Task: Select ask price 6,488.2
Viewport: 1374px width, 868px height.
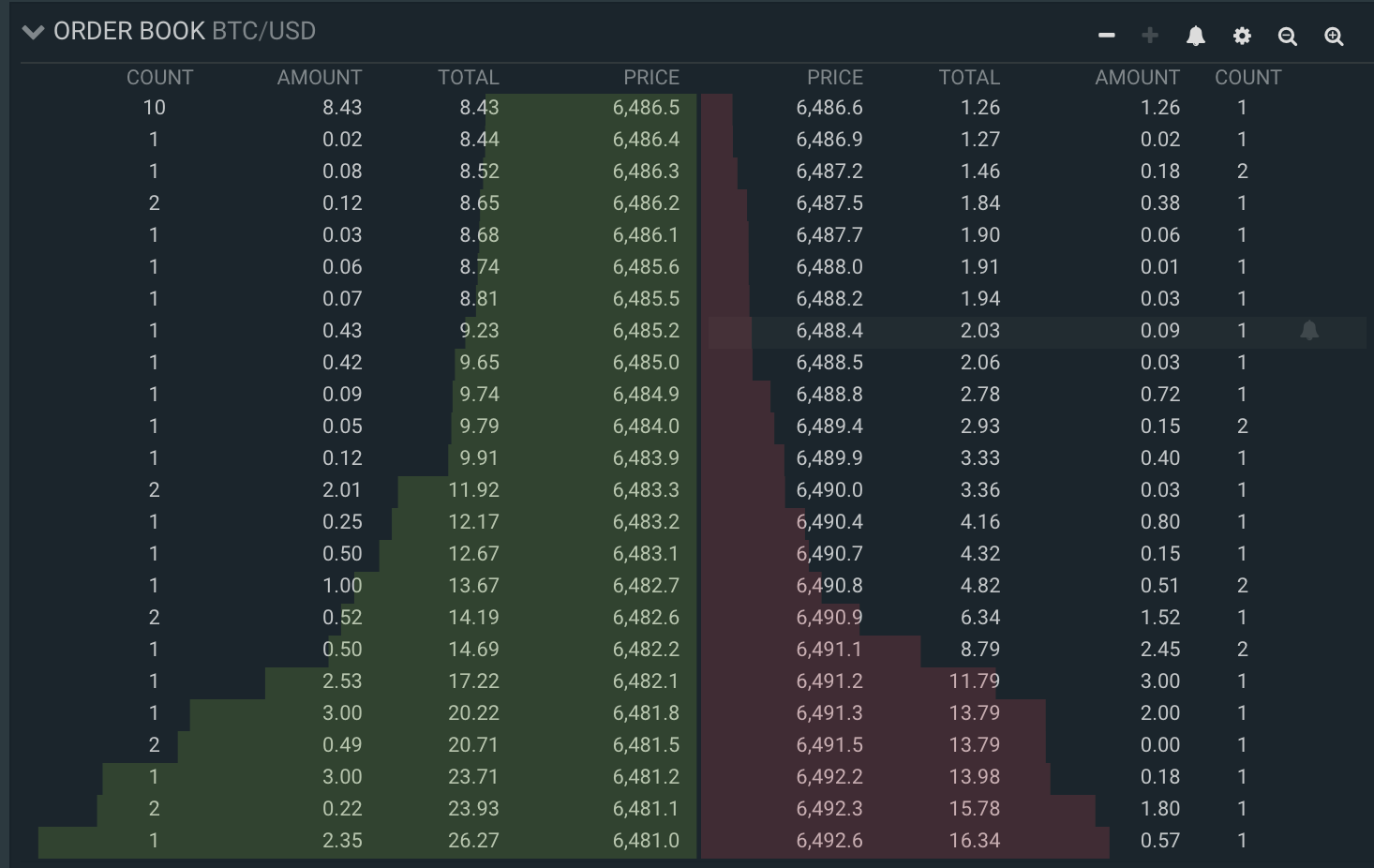Action: (829, 299)
